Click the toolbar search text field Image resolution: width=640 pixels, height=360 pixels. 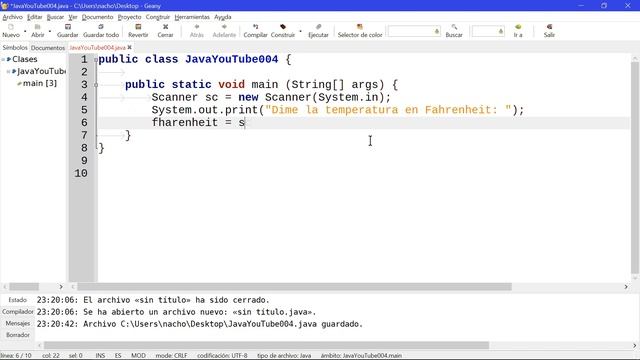pos(414,31)
